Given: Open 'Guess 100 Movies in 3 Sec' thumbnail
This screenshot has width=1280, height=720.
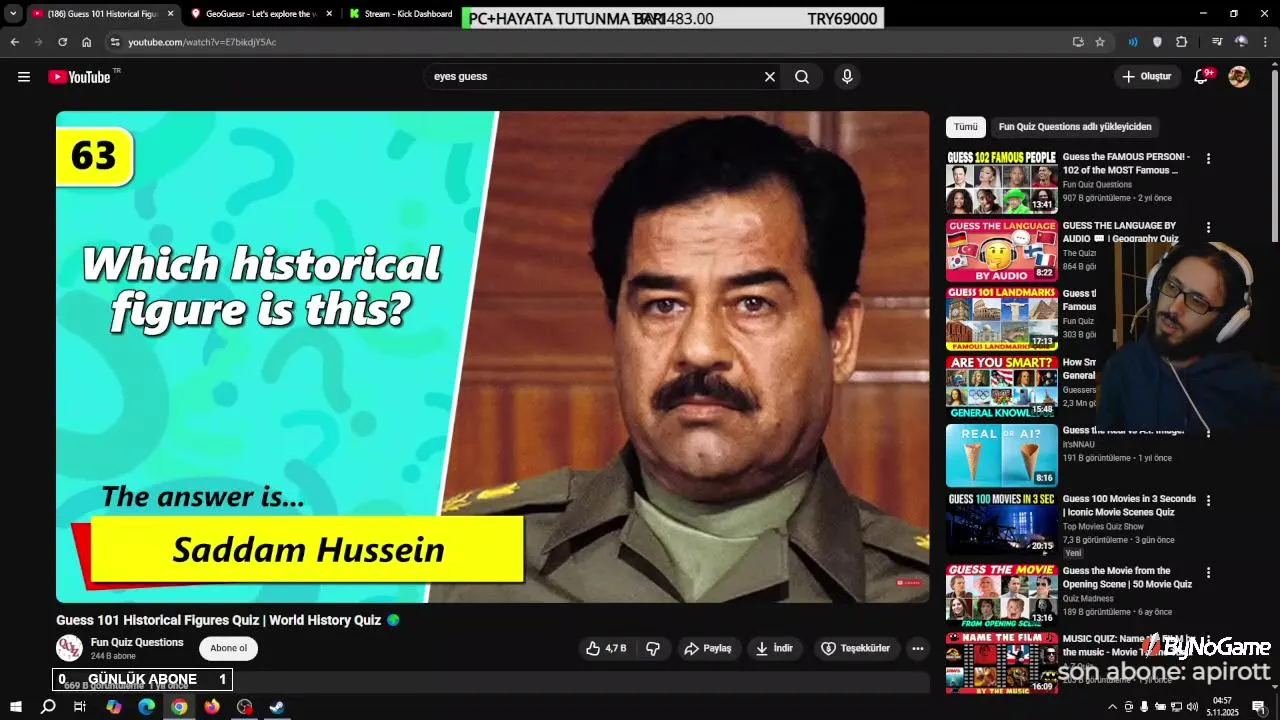Looking at the screenshot, I should [1001, 523].
